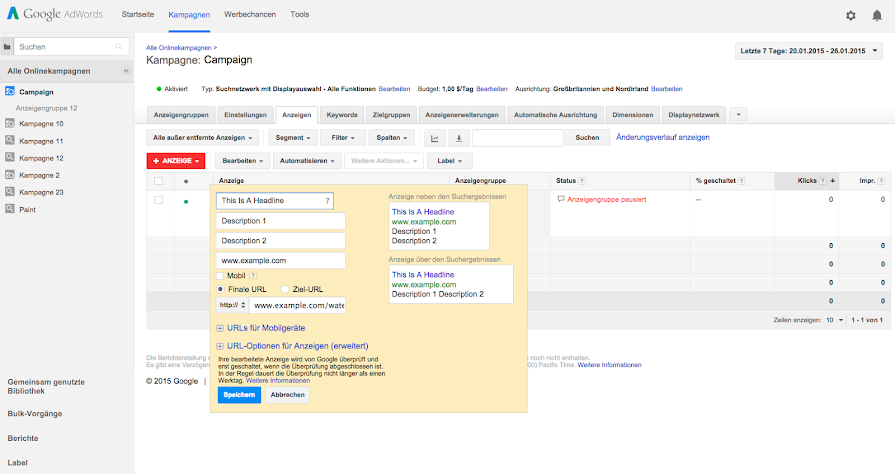Click the chart graph toggle icon
Screen dimensions: 895x474
click(436, 138)
